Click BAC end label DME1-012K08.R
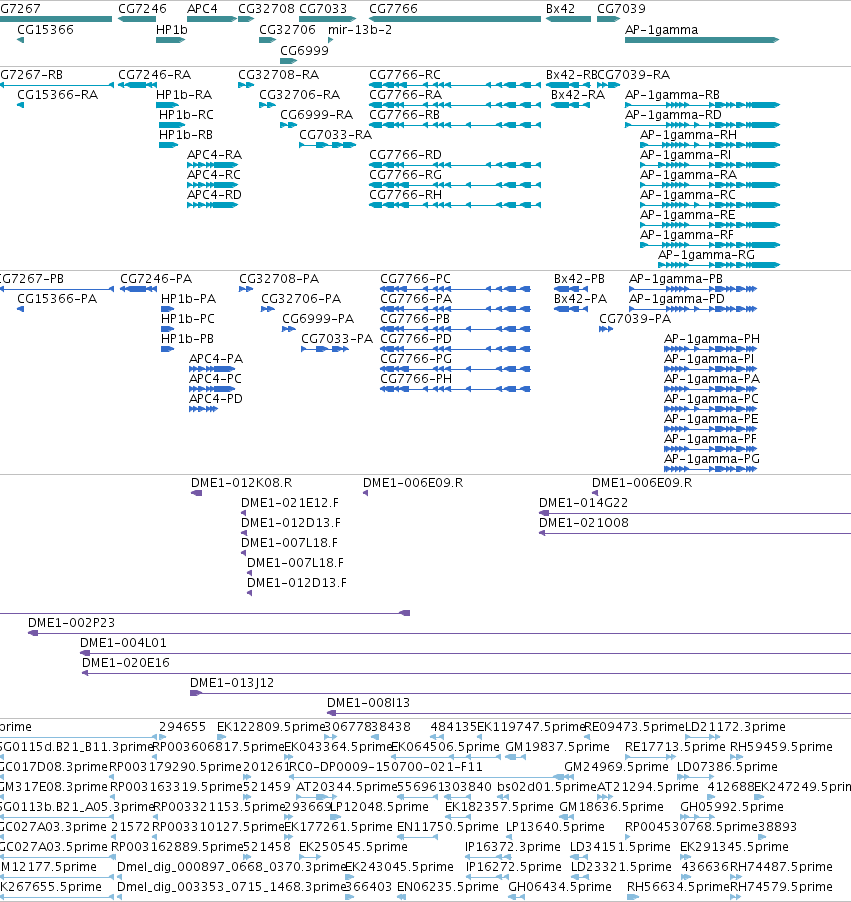851x902 pixels. (x=242, y=483)
